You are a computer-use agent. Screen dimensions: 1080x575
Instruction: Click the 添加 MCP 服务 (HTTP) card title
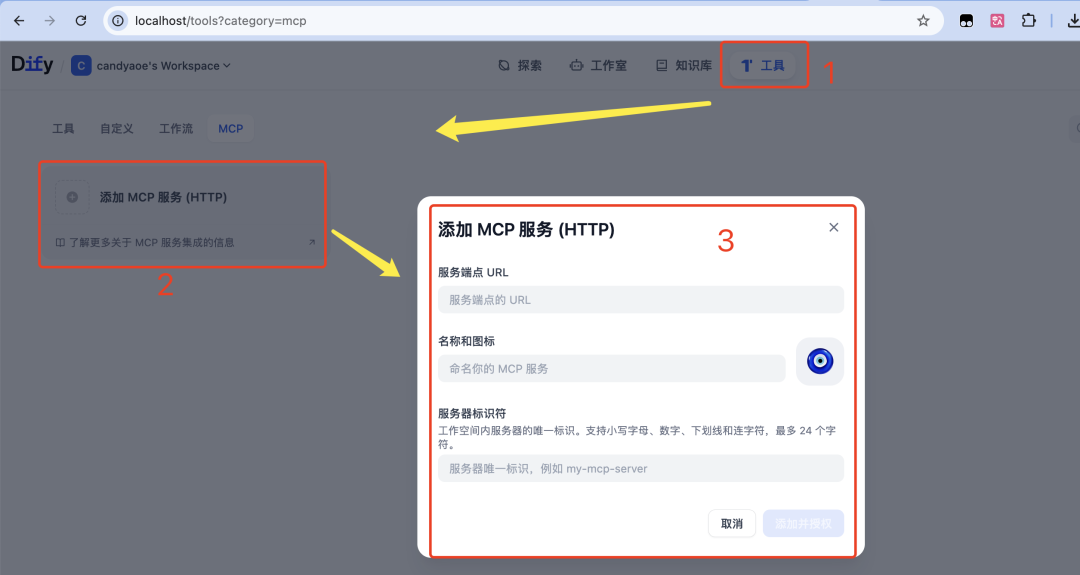coord(163,197)
